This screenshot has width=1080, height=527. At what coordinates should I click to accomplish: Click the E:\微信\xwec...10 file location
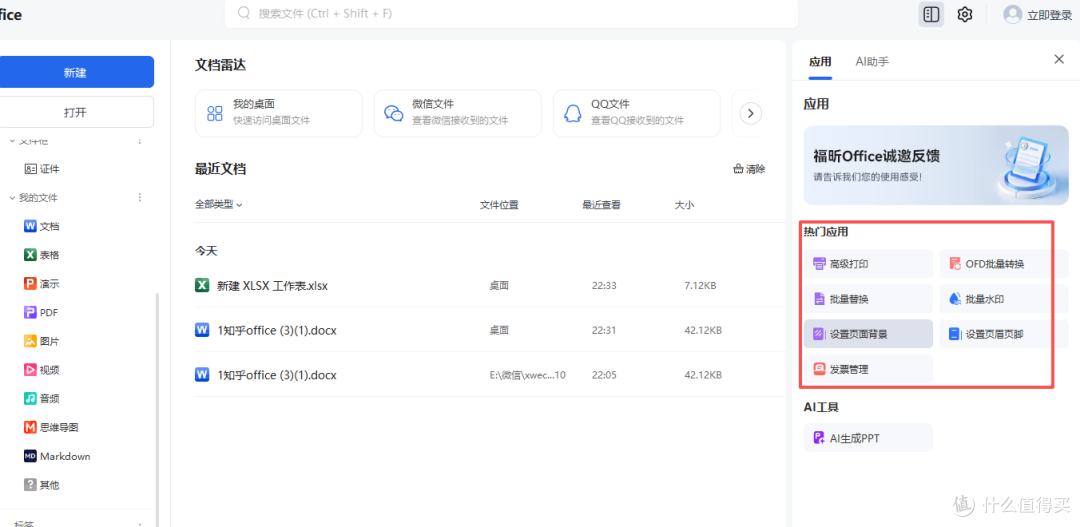point(528,375)
